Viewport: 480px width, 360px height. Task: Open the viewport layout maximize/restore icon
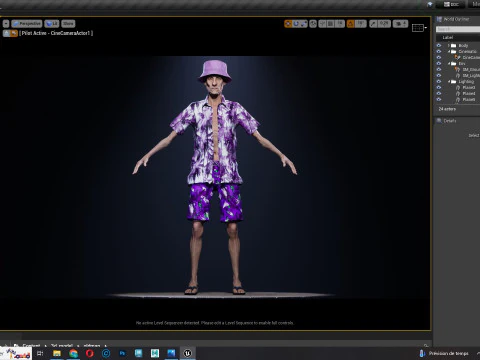click(x=419, y=28)
